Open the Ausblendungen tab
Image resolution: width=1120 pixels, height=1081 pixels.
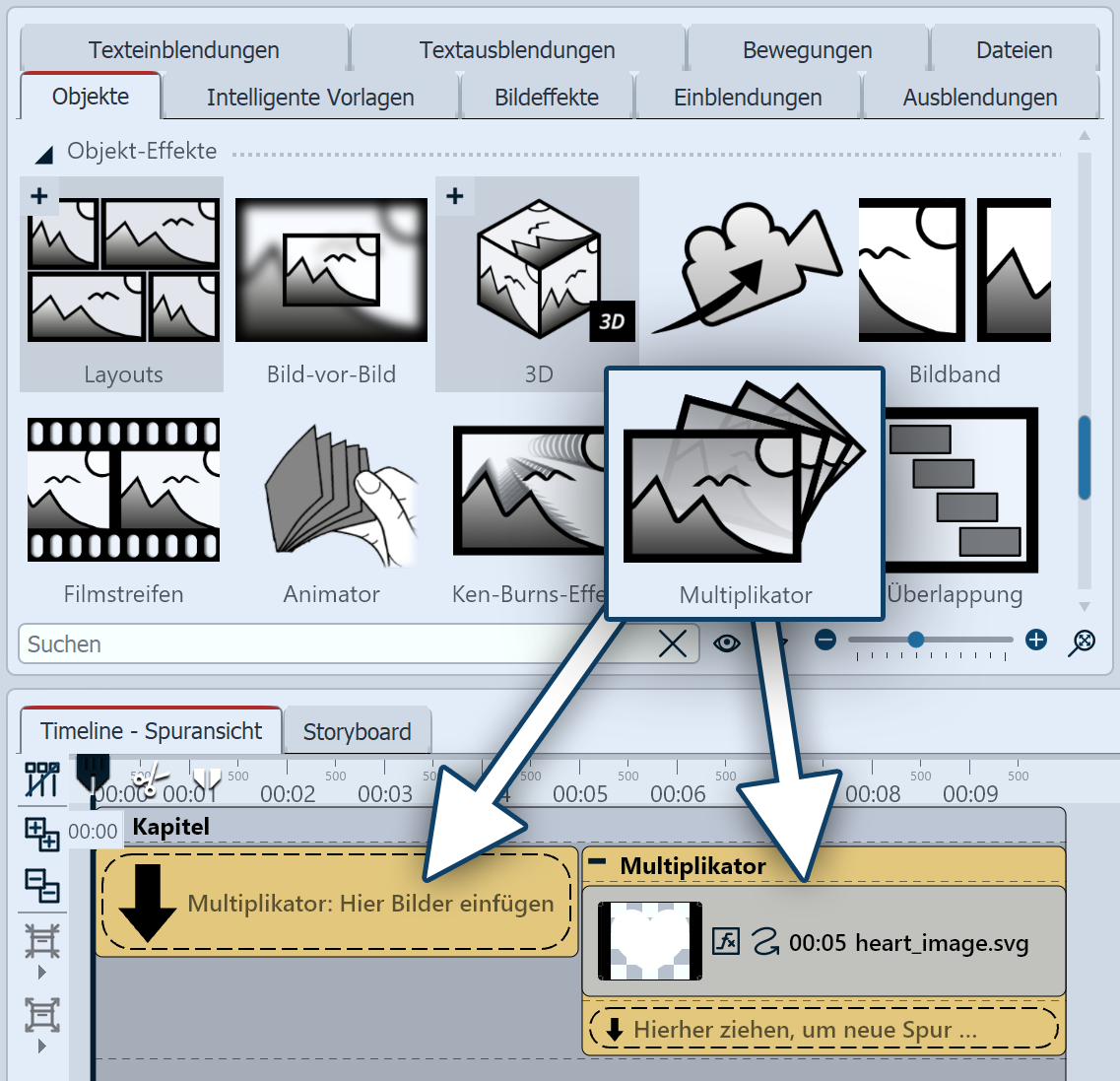(980, 98)
